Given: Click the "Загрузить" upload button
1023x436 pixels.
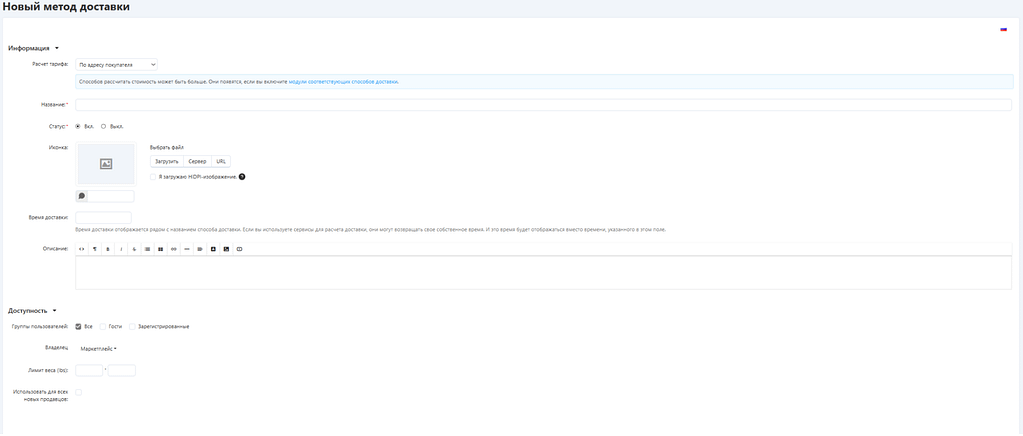Looking at the screenshot, I should [166, 160].
